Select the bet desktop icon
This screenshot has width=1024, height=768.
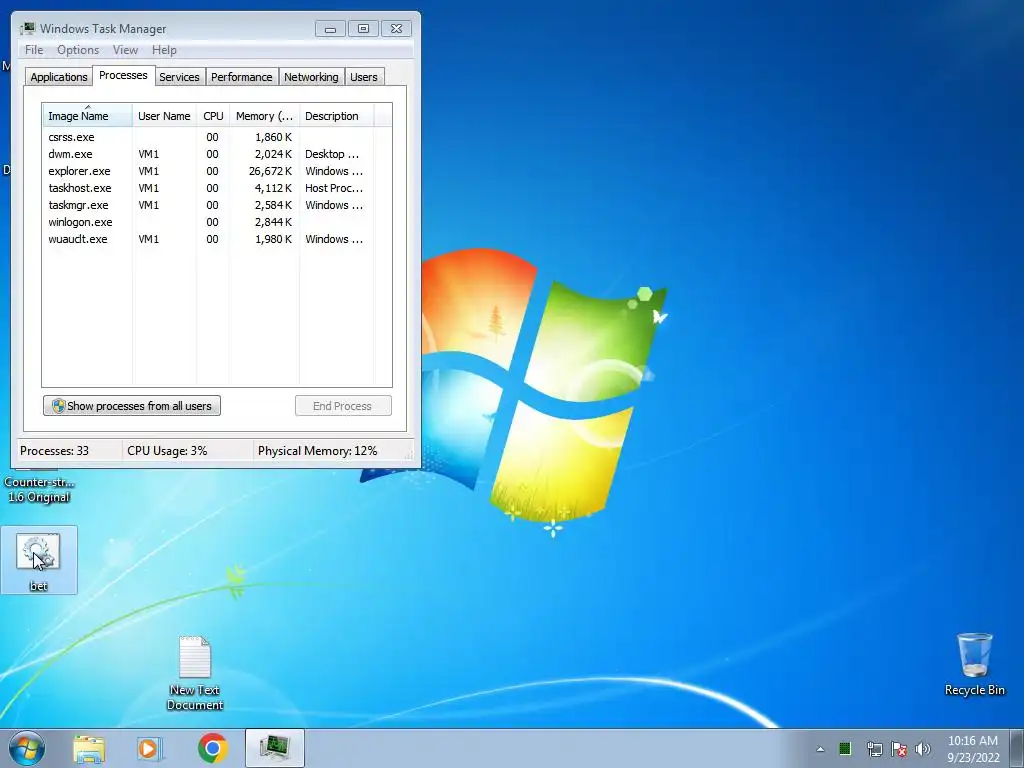[39, 560]
